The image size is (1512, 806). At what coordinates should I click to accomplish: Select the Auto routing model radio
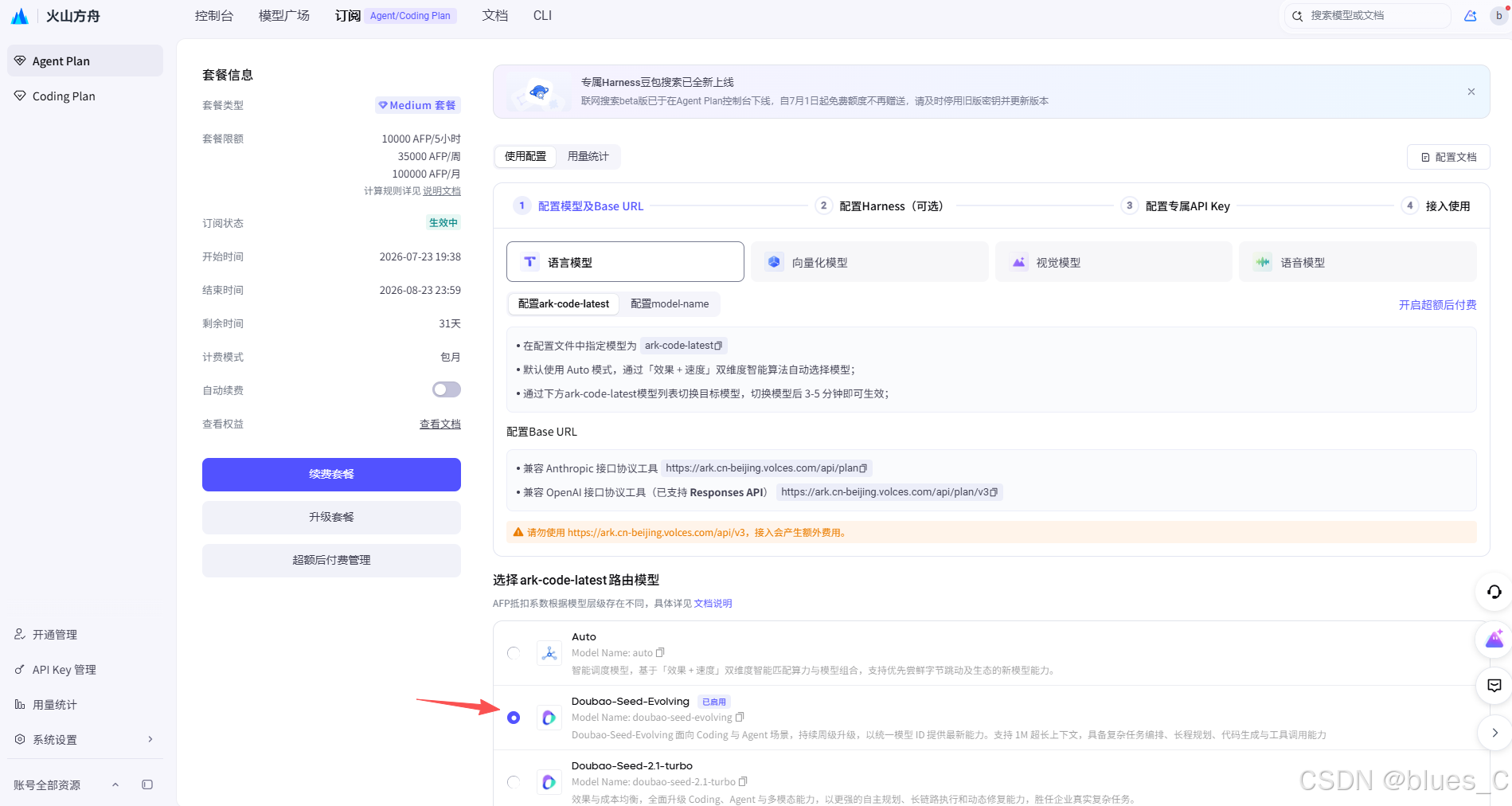[514, 653]
